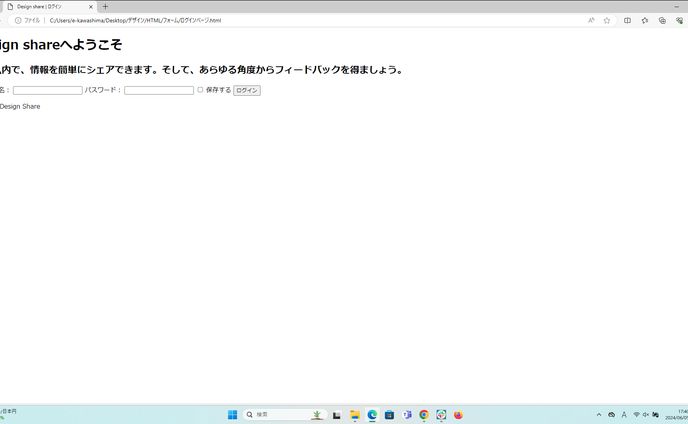Expand hidden system tray icons
The height and width of the screenshot is (424, 688).
(x=599, y=415)
